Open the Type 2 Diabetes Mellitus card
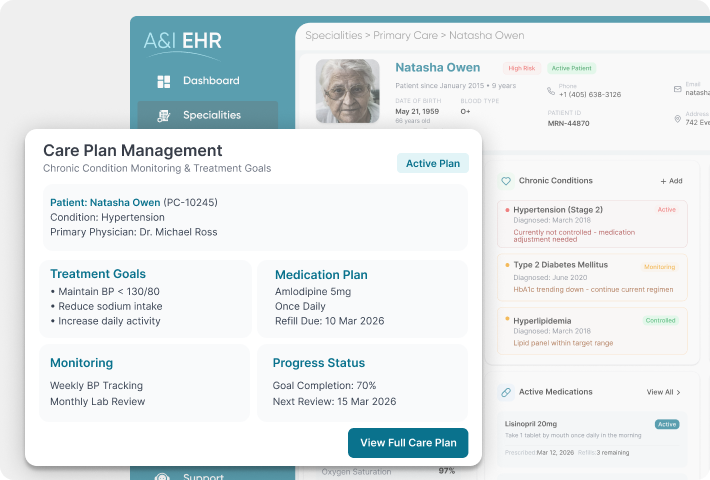This screenshot has width=710, height=480. [592, 278]
